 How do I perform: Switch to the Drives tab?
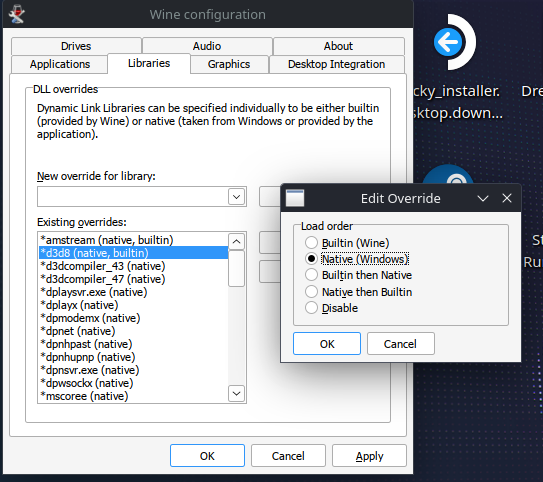click(76, 46)
